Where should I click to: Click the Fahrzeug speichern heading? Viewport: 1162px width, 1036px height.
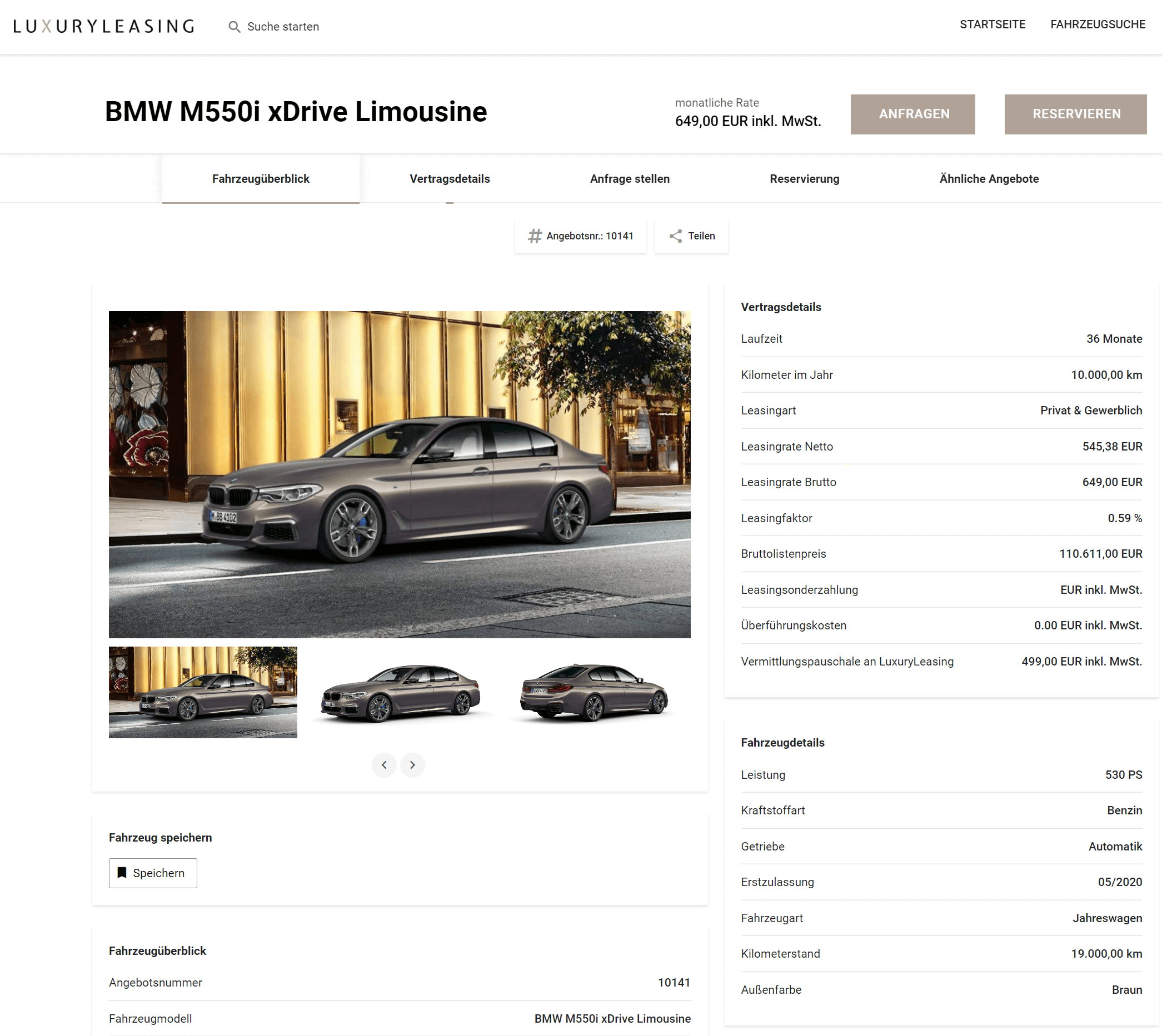161,838
